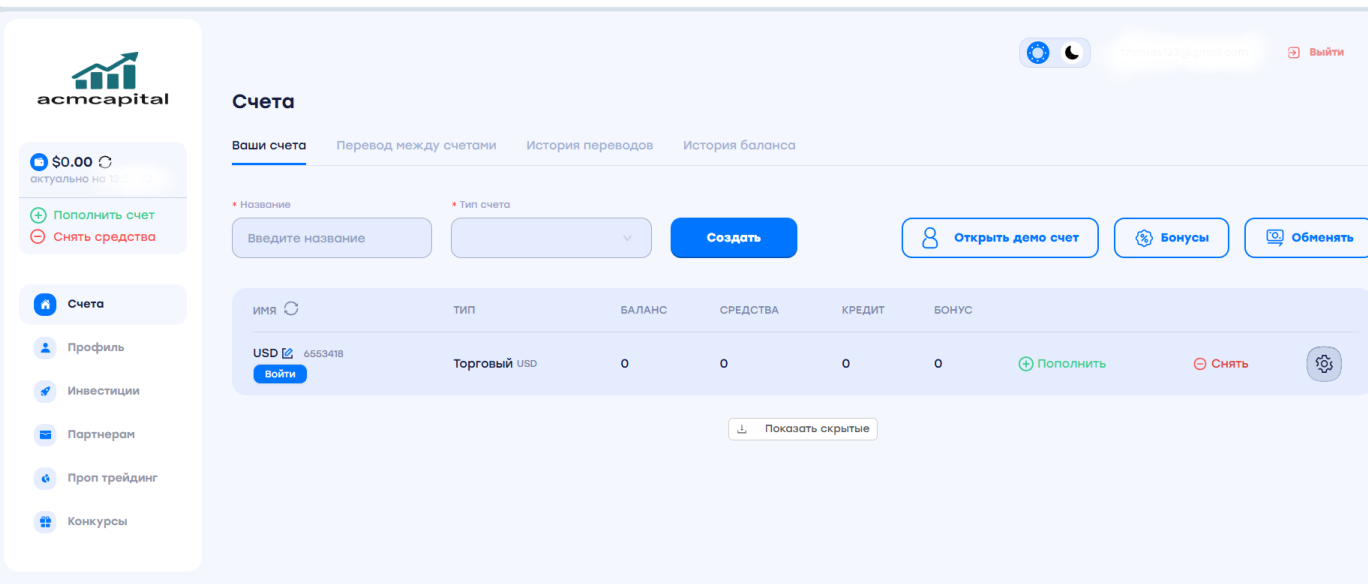
Task: Switch to light theme sun toggle
Action: (1038, 53)
